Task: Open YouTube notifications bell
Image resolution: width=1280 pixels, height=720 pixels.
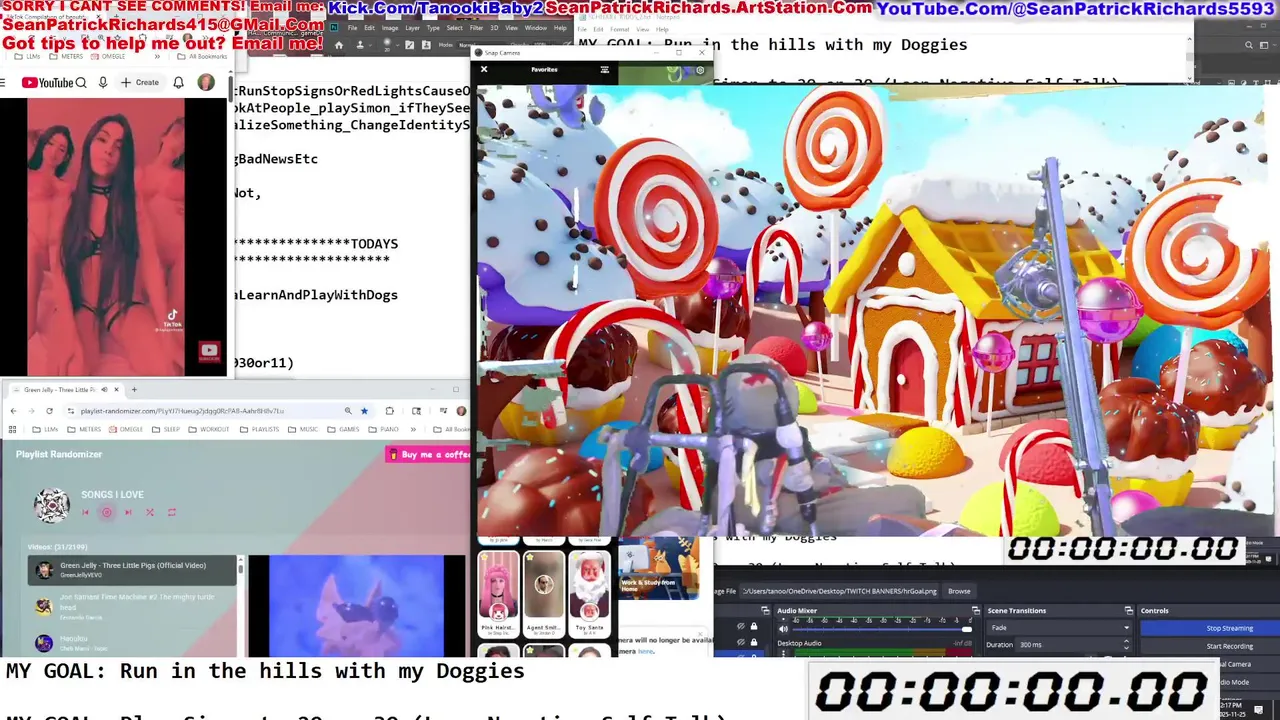Action: coord(179,83)
